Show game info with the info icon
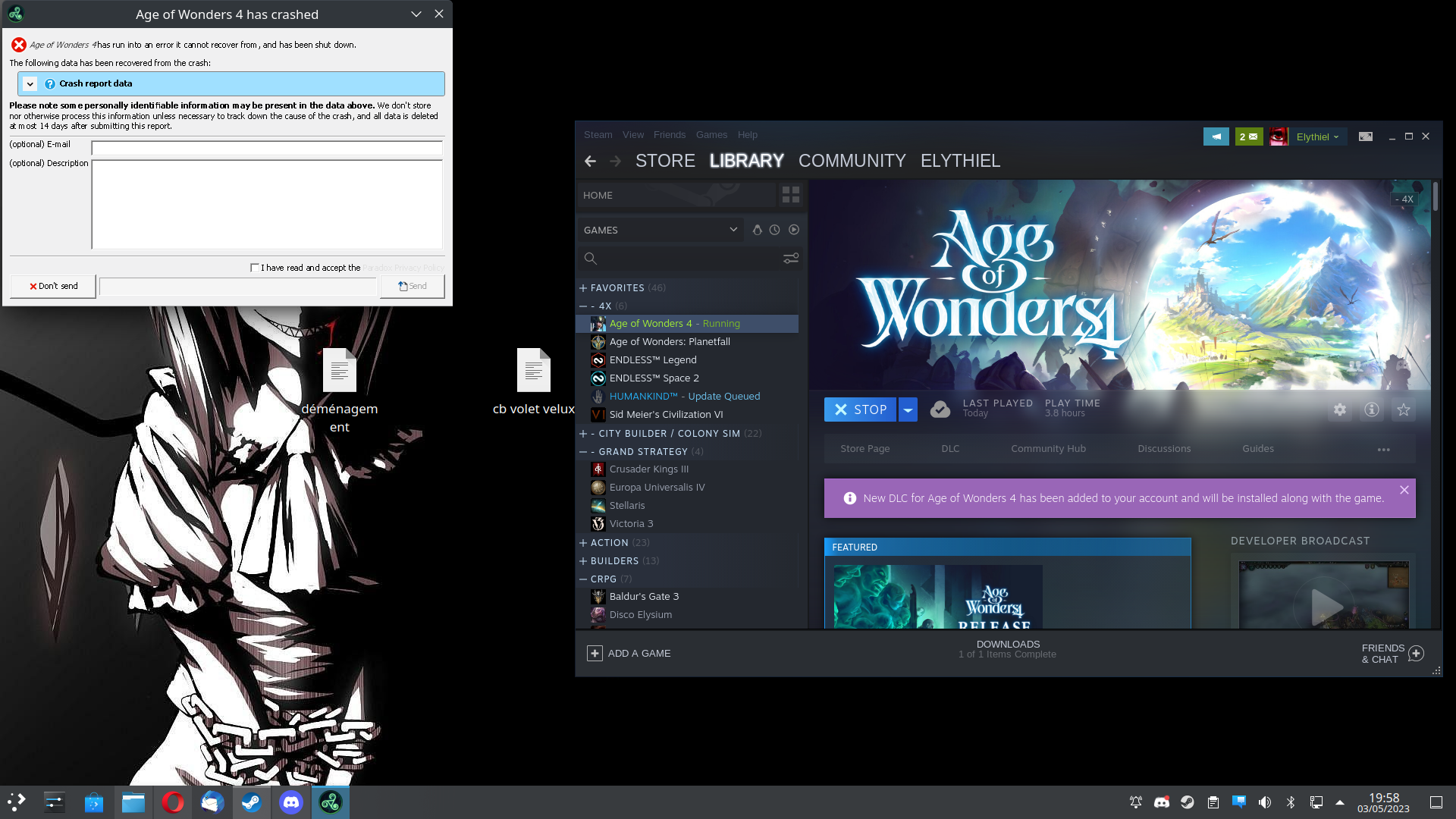Image resolution: width=1456 pixels, height=819 pixels. pyautogui.click(x=1372, y=409)
